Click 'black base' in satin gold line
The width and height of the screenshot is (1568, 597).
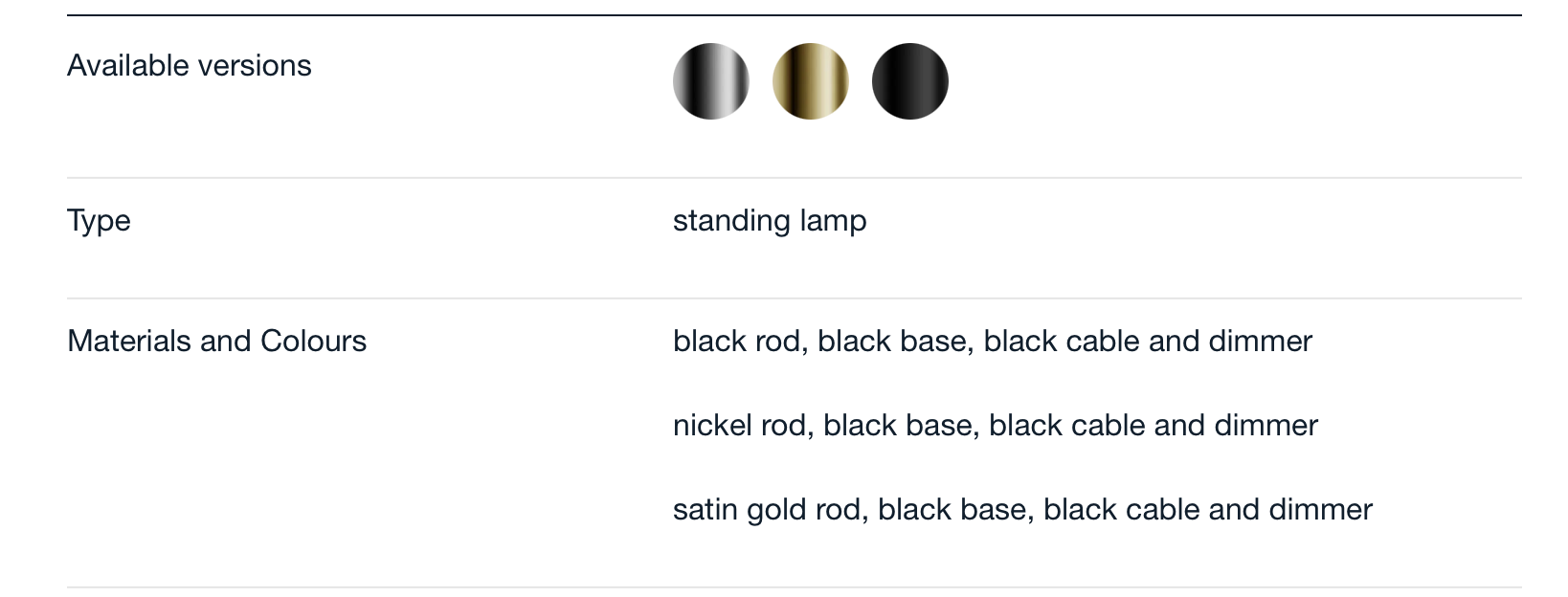point(952,510)
